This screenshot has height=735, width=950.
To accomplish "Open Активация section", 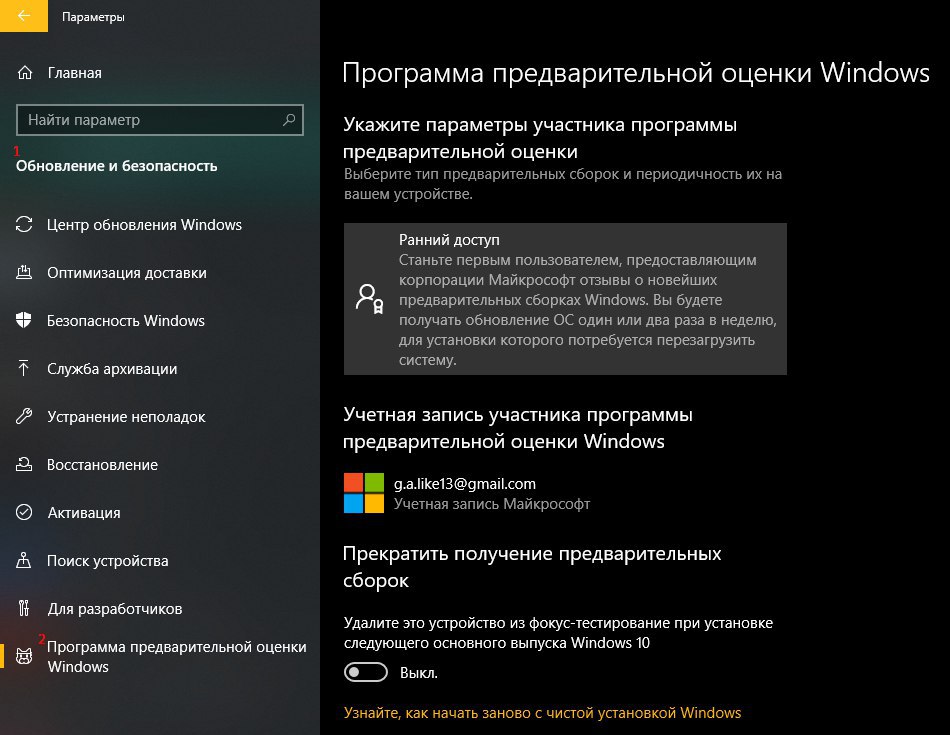I will point(84,513).
